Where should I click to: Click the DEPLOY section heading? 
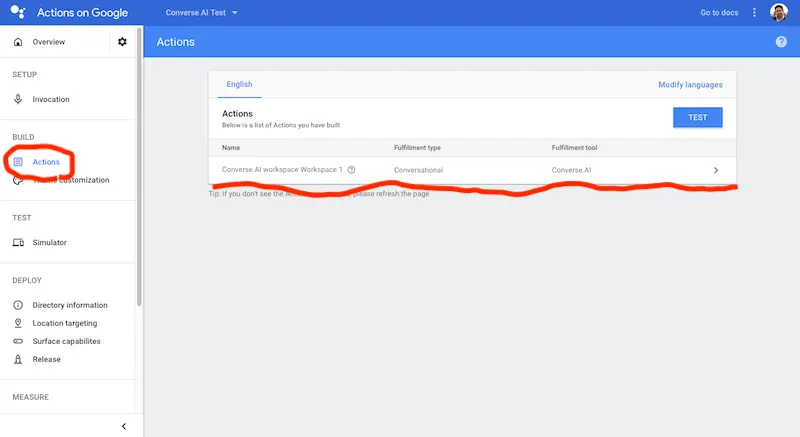tap(27, 280)
